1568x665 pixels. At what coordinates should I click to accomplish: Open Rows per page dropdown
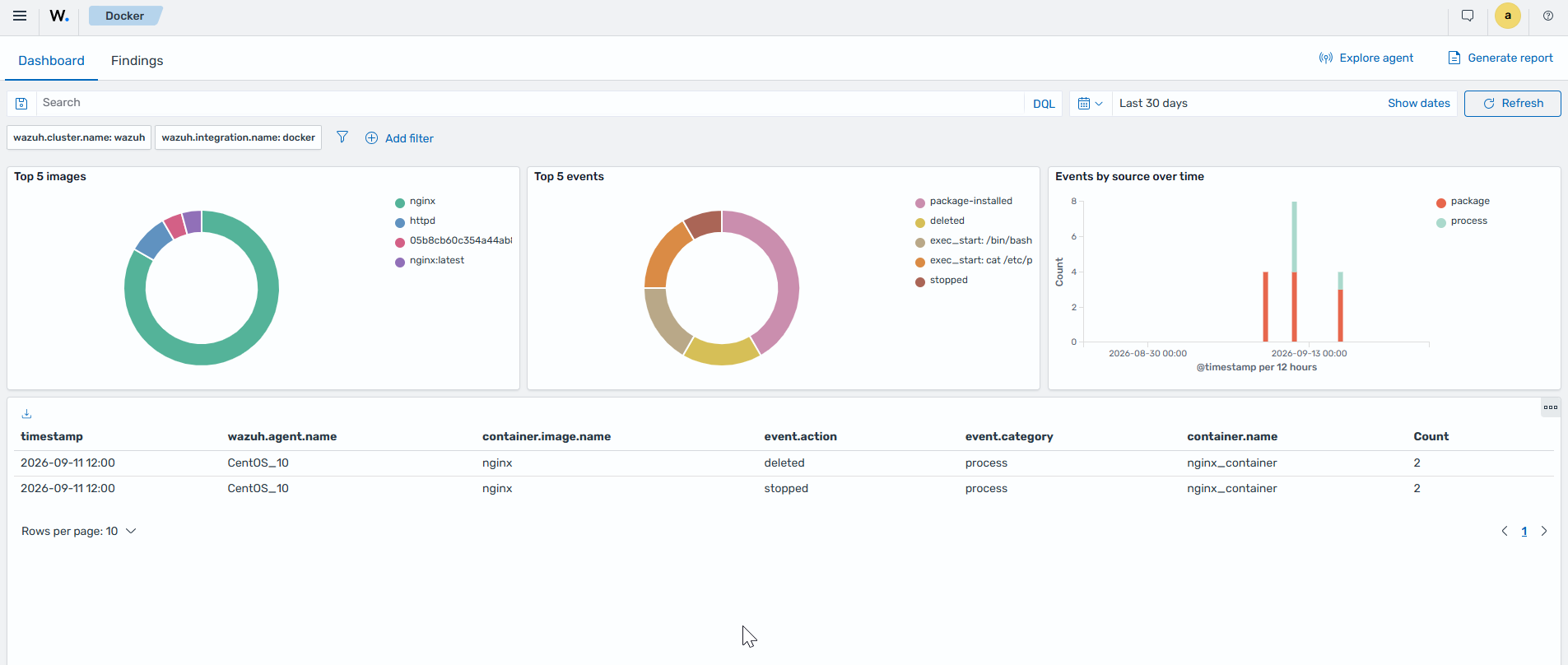tap(78, 531)
